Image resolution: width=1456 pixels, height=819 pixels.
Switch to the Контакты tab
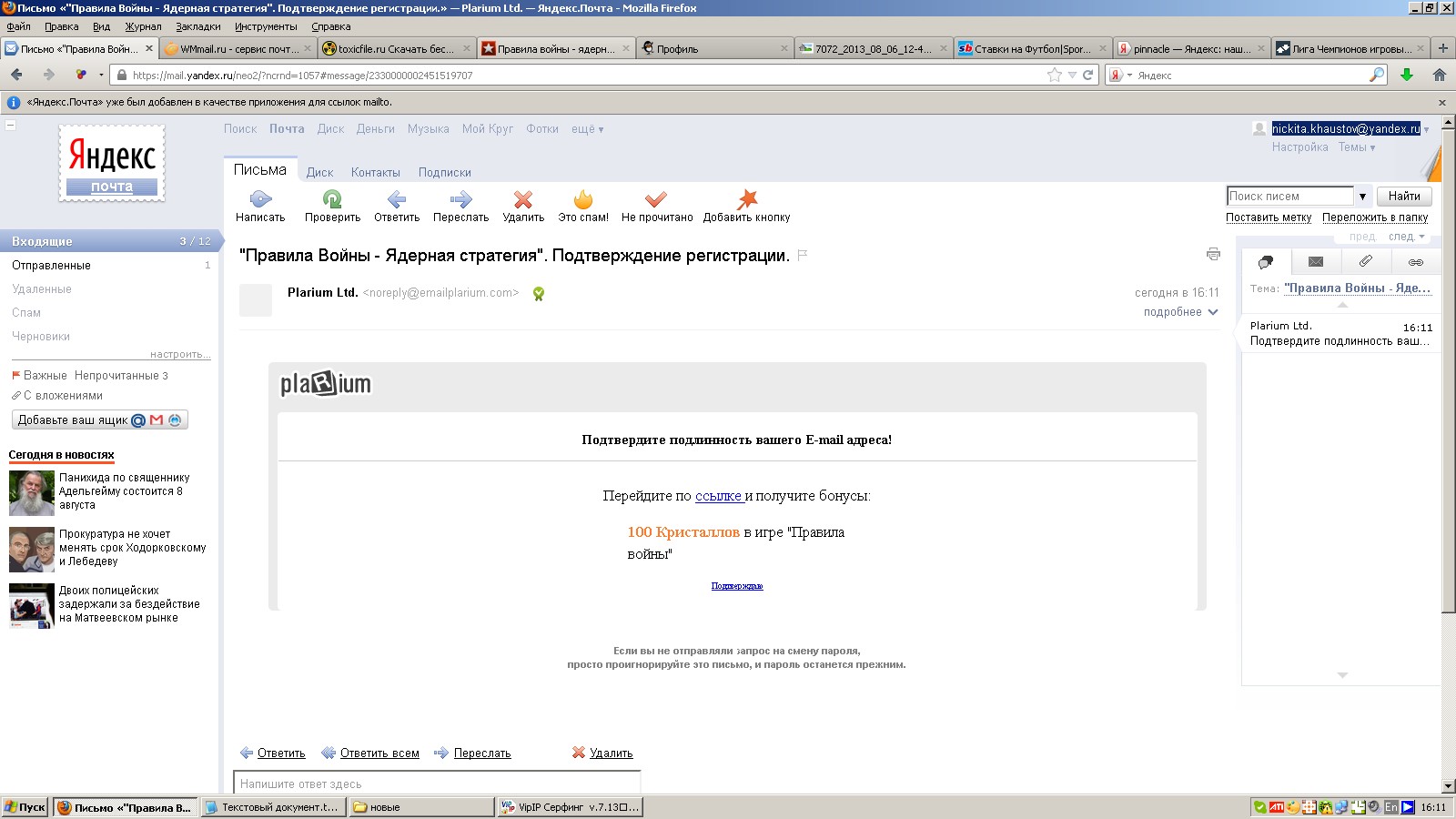375,172
